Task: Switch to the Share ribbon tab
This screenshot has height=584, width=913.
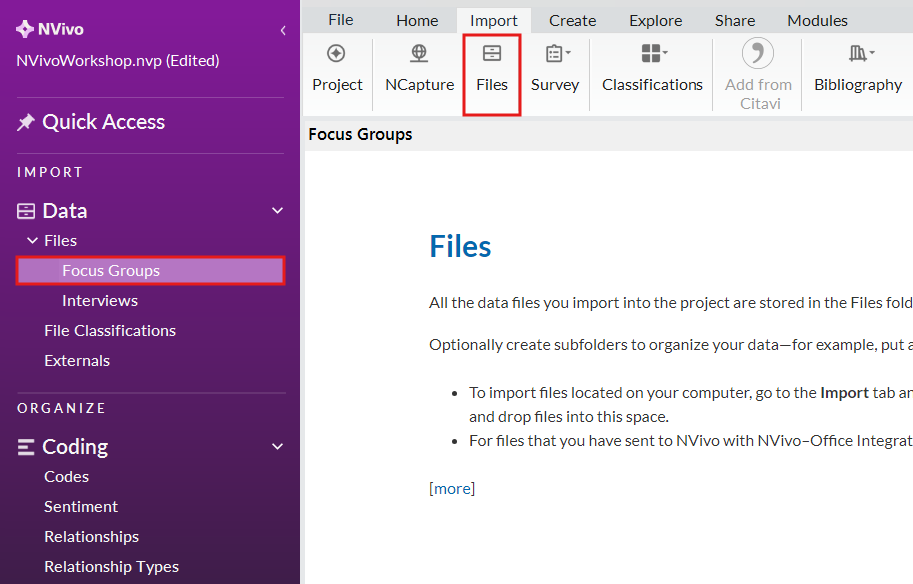Action: 735,21
